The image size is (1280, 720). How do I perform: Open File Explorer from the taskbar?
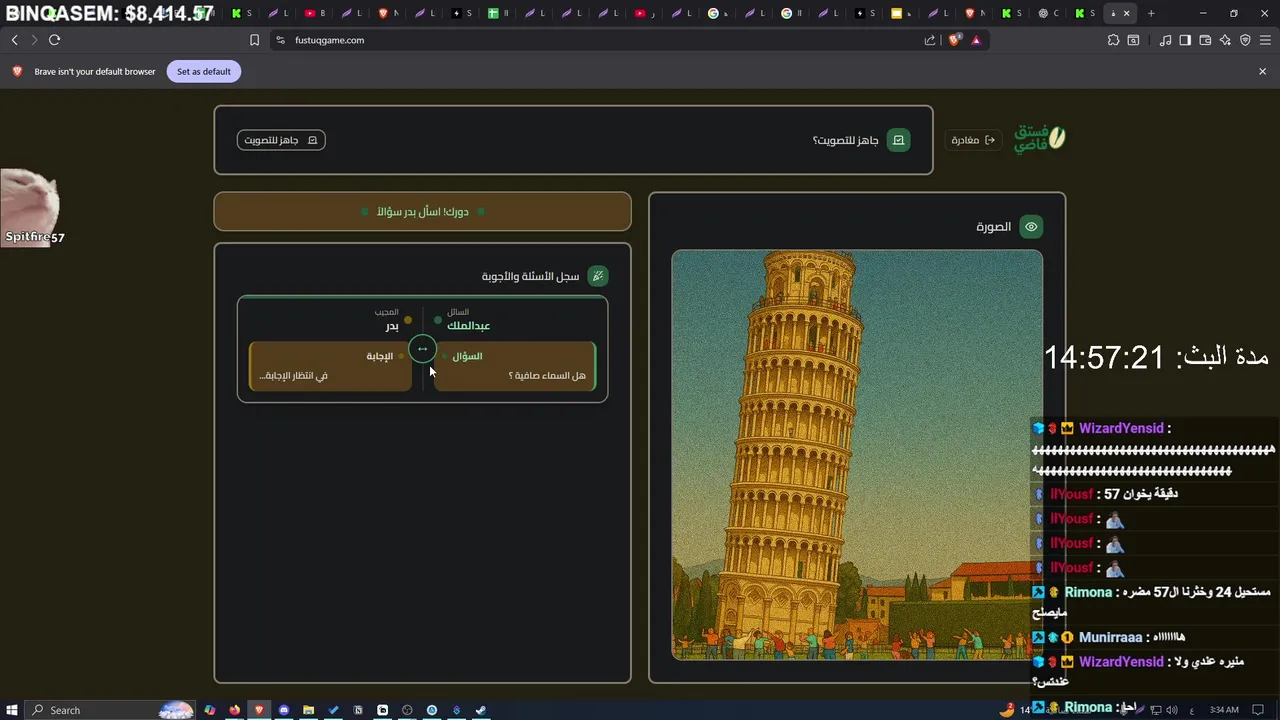pyautogui.click(x=309, y=710)
